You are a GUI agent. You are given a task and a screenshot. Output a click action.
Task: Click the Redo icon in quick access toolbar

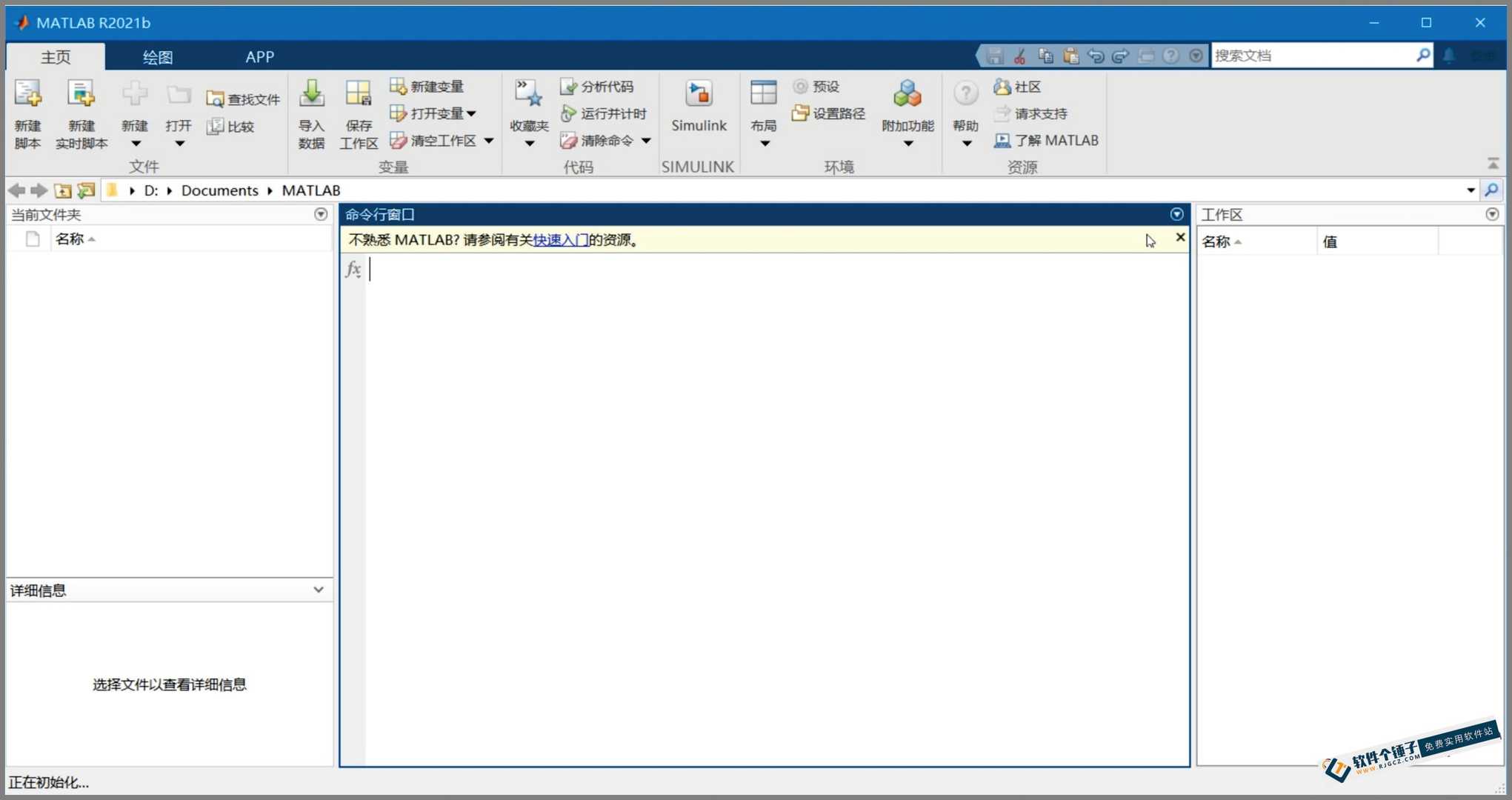[x=1121, y=56]
